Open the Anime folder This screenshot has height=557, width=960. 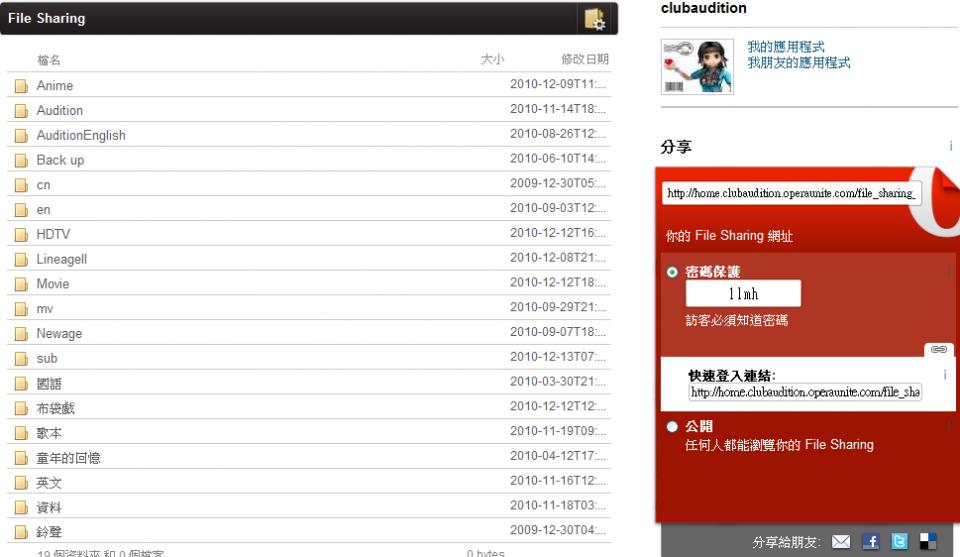54,86
